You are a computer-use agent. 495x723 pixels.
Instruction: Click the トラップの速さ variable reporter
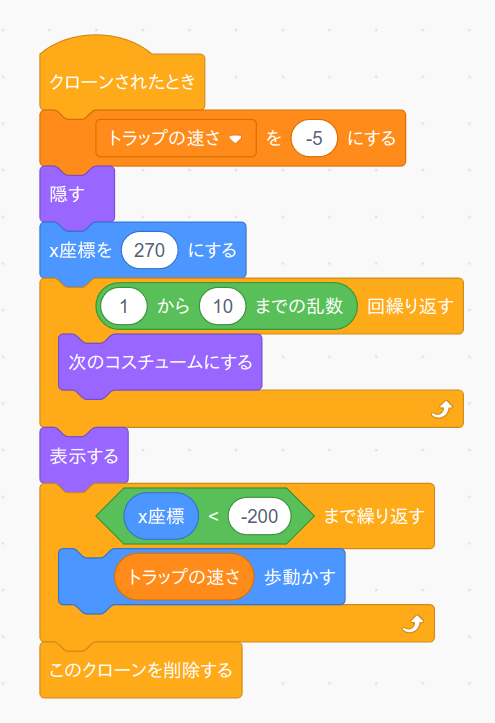click(184, 577)
